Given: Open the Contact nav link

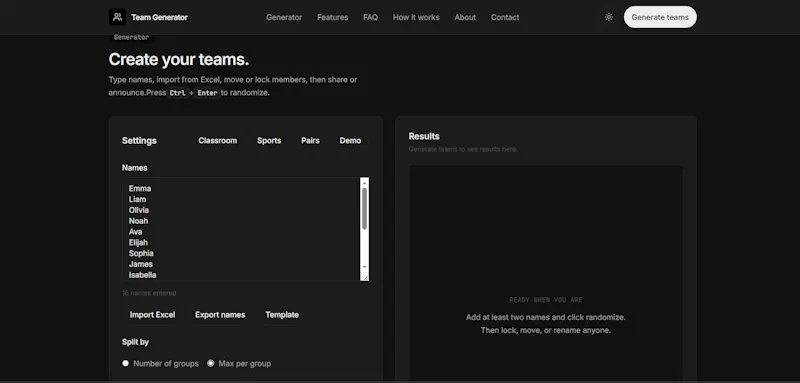Looking at the screenshot, I should coord(505,17).
